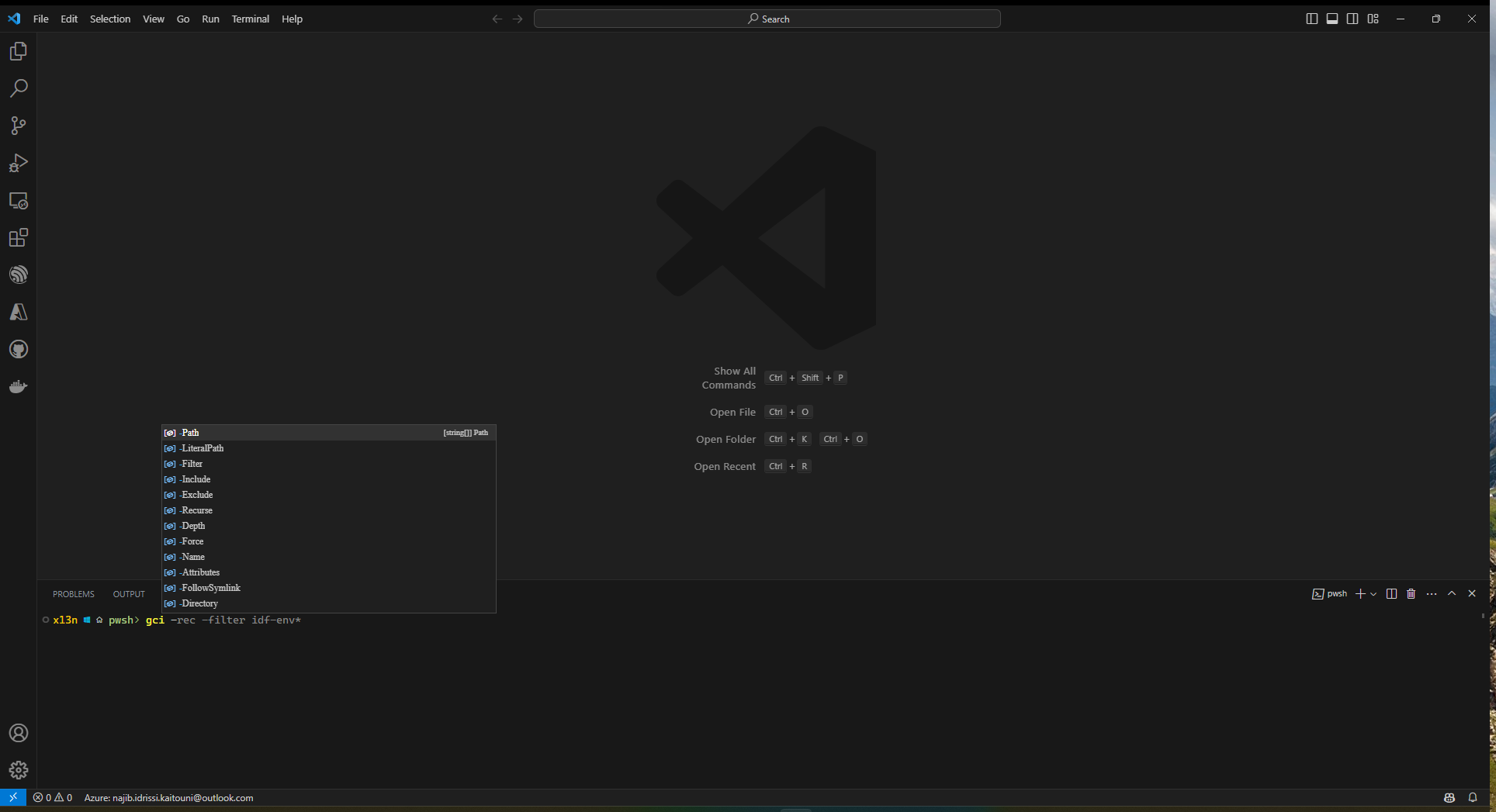Open Remote Explorer view

click(x=19, y=200)
